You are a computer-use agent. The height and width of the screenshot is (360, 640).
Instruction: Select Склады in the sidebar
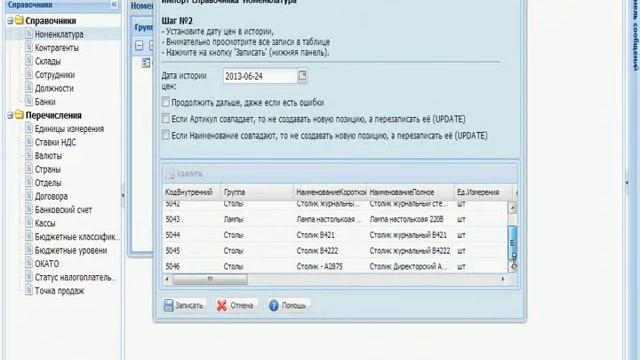(48, 61)
